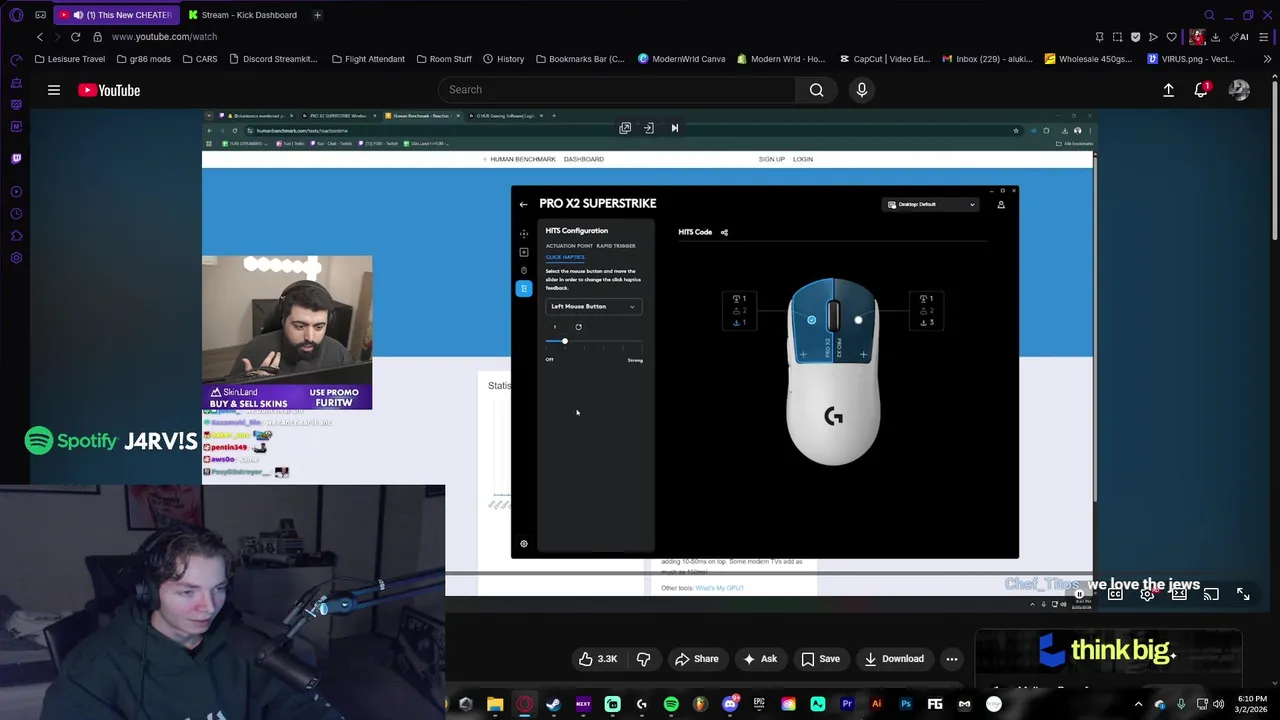Open the CapCut Video Editor bookmark

(885, 59)
